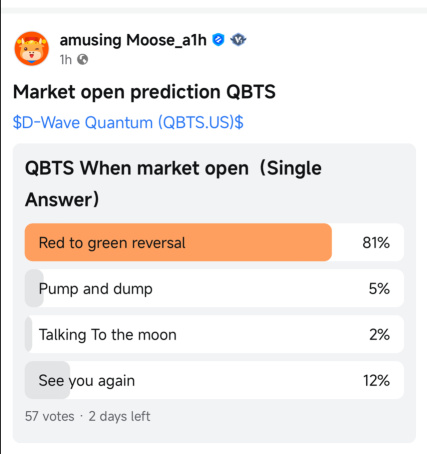Open the amusing Moose_a1h username
This screenshot has height=454, width=427.
tap(133, 40)
